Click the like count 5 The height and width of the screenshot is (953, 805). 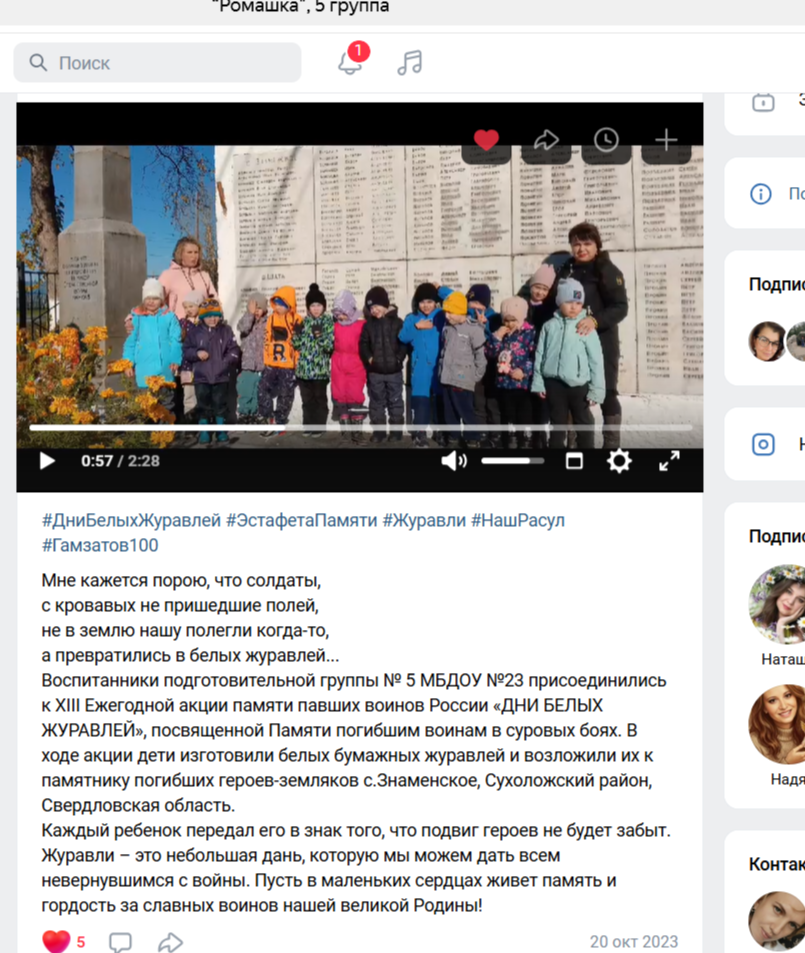[81, 942]
